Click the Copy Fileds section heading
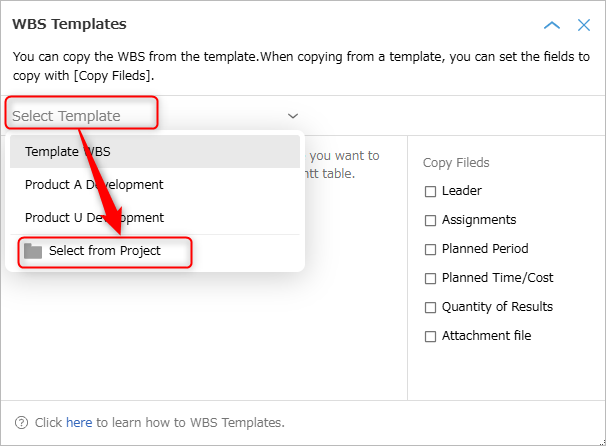This screenshot has width=606, height=446. tap(456, 163)
